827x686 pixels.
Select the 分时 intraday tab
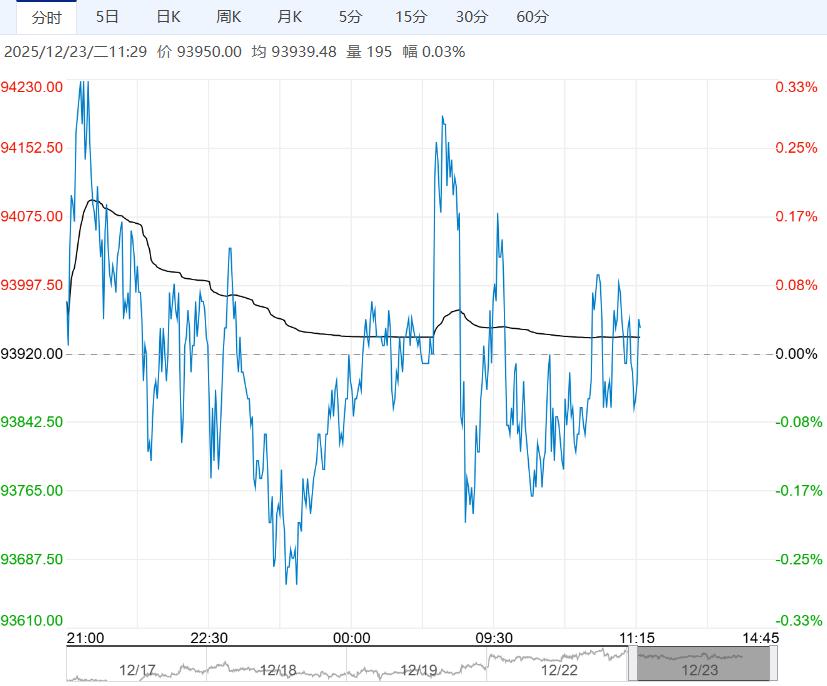pos(46,17)
